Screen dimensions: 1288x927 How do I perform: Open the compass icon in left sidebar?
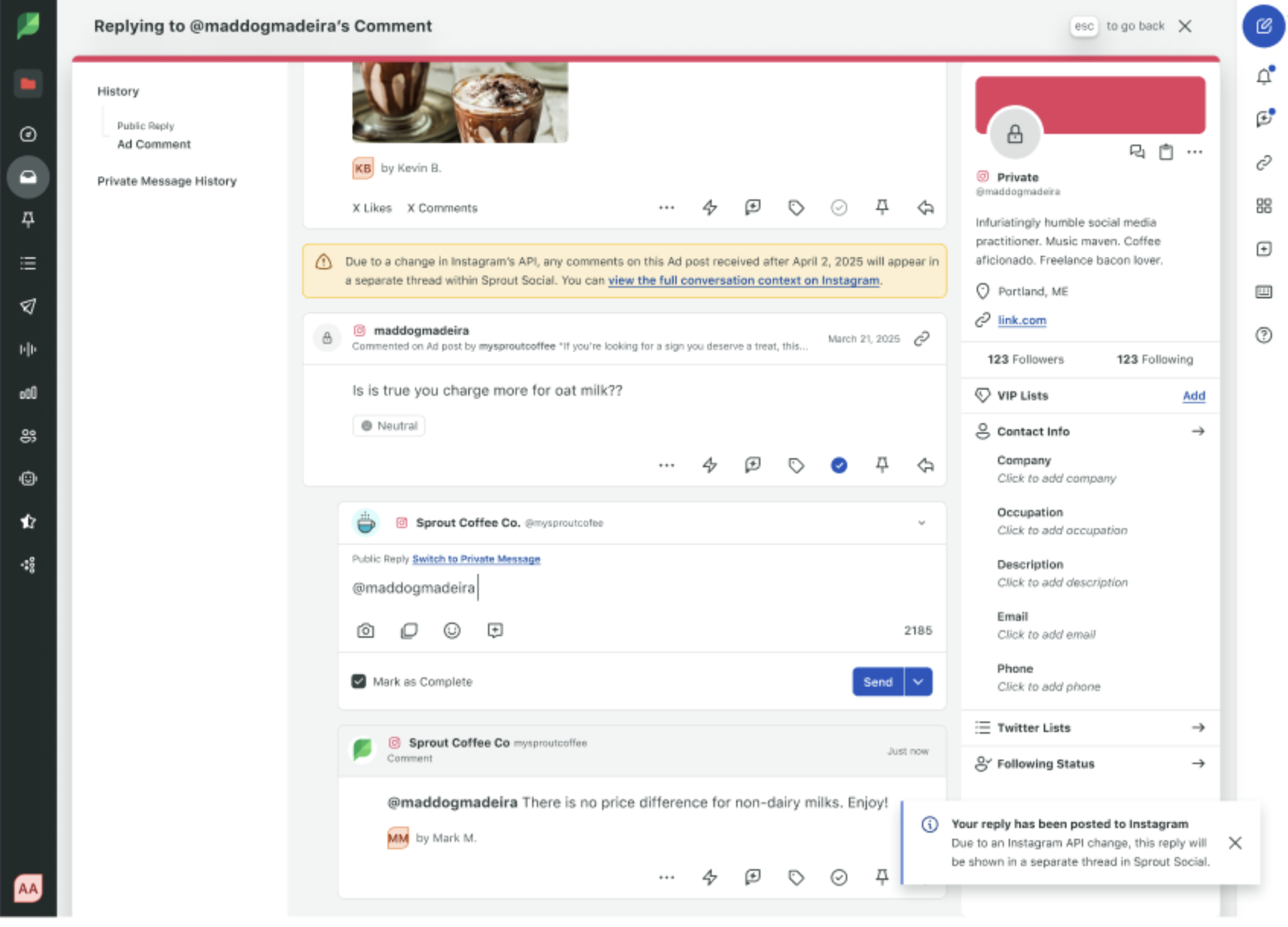tap(28, 135)
